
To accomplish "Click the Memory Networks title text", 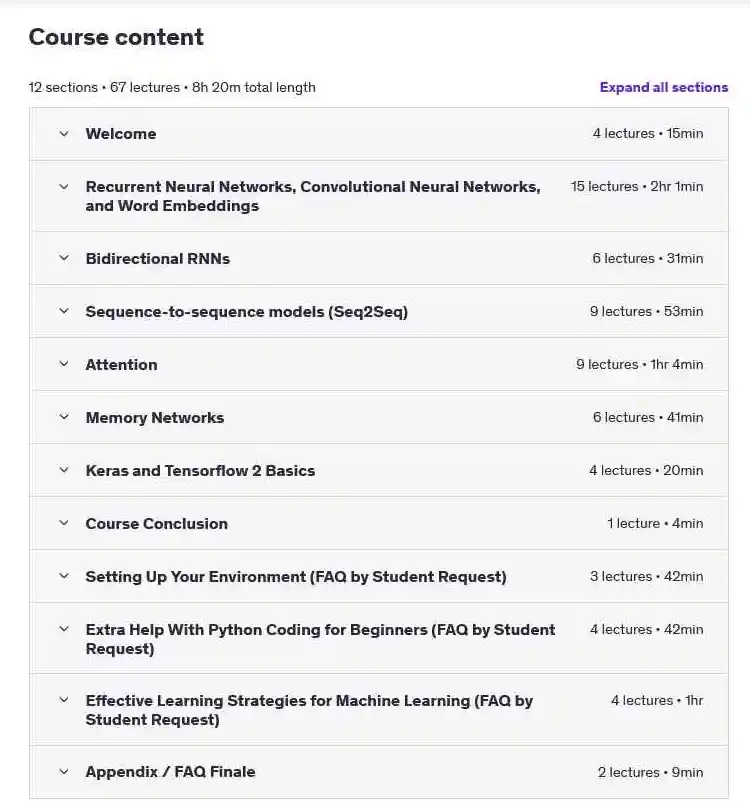I will point(155,418).
